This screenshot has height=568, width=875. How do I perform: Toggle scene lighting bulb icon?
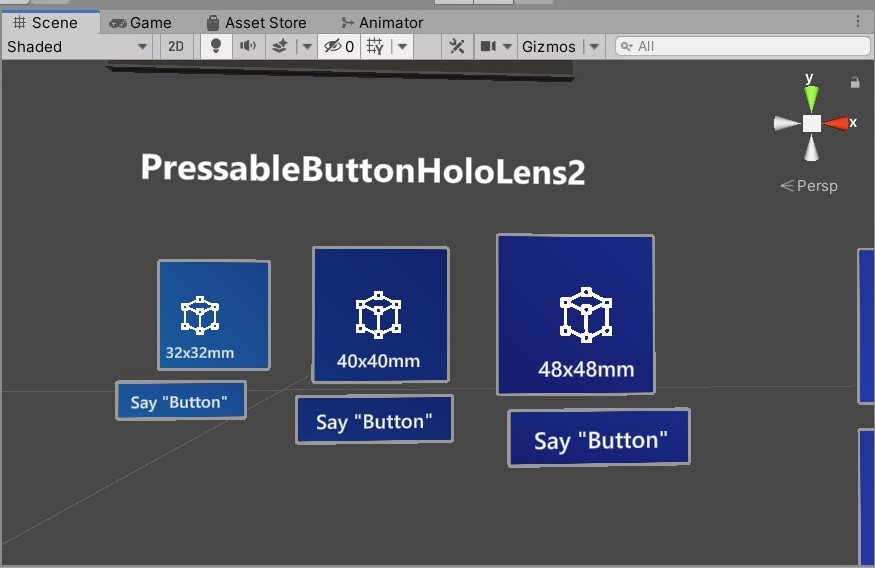click(215, 46)
